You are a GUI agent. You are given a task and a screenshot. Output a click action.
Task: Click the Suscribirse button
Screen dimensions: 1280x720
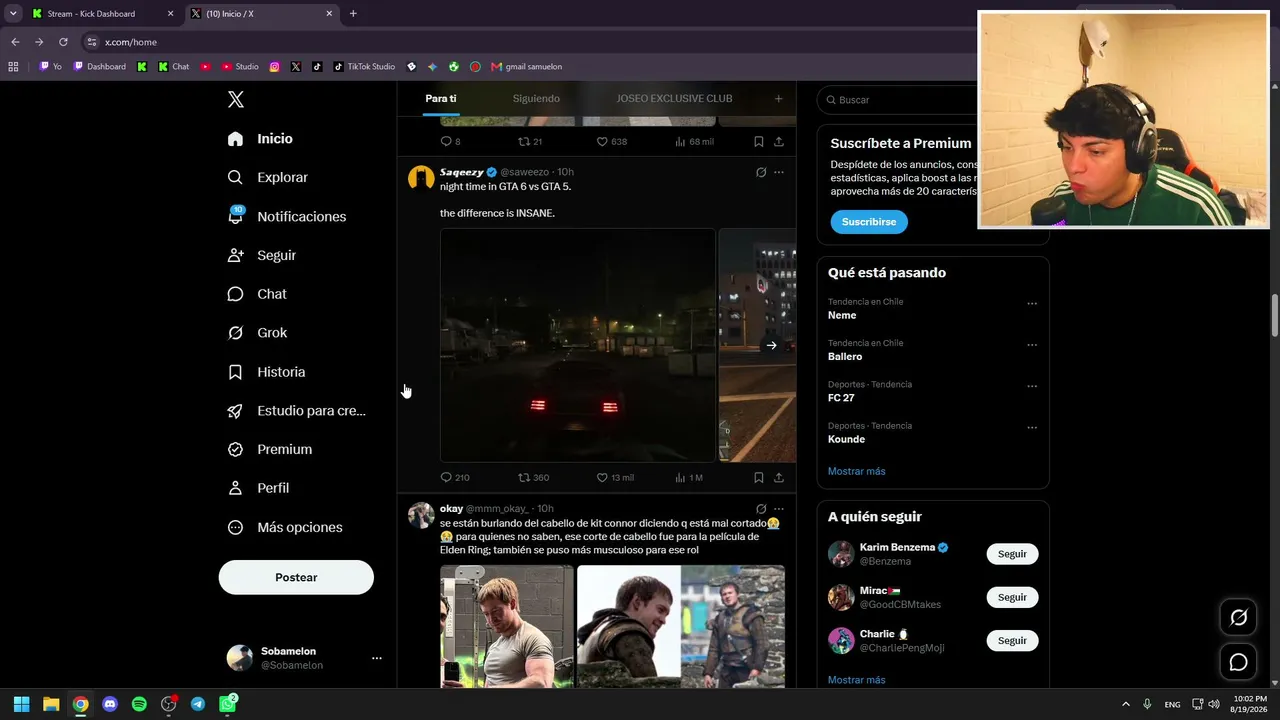point(869,222)
